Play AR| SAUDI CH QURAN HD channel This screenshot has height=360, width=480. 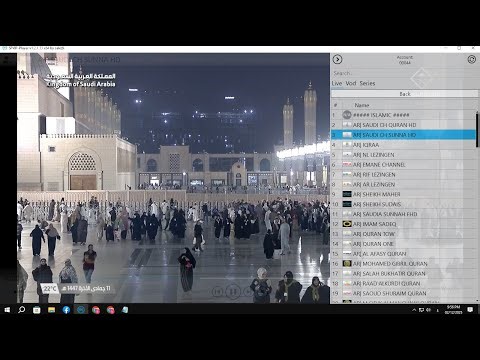403,125
